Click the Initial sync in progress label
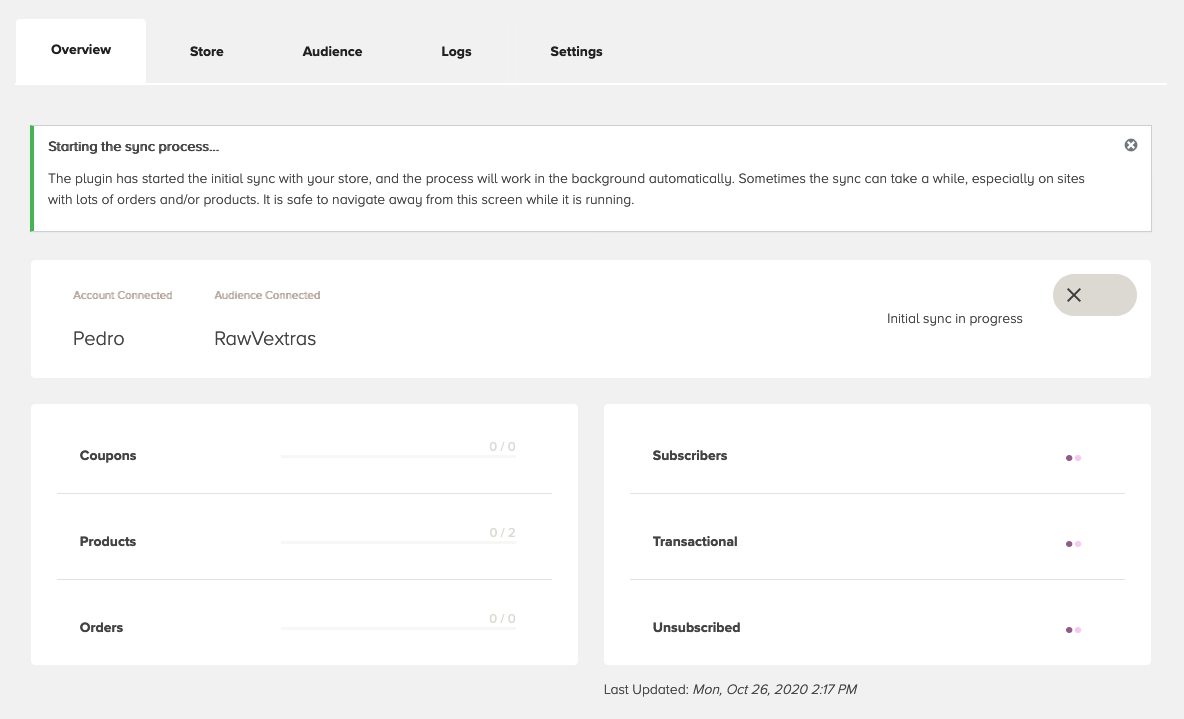 point(954,319)
